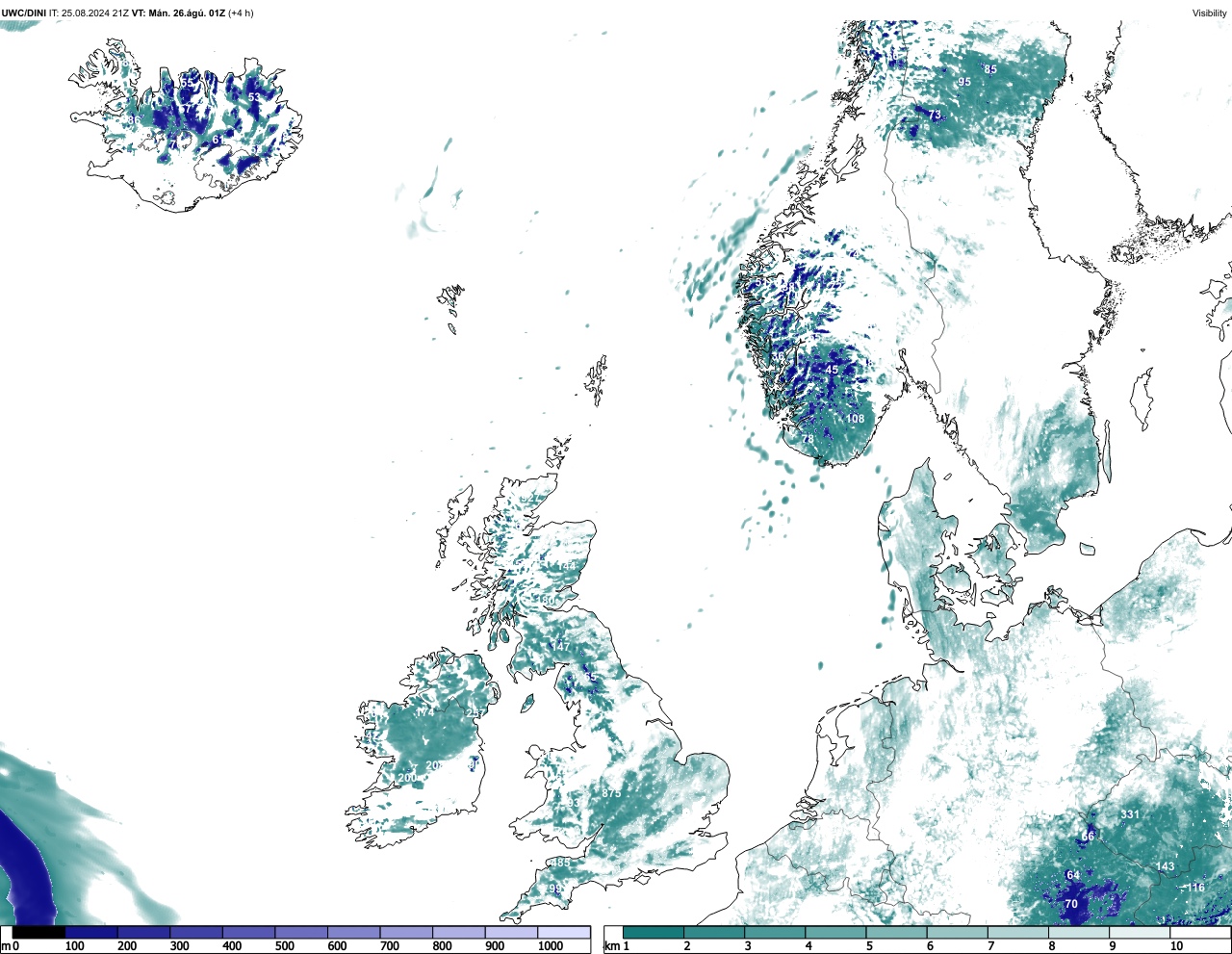Click the UWC/DINI model label
This screenshot has height=954, width=1232.
click(x=24, y=13)
